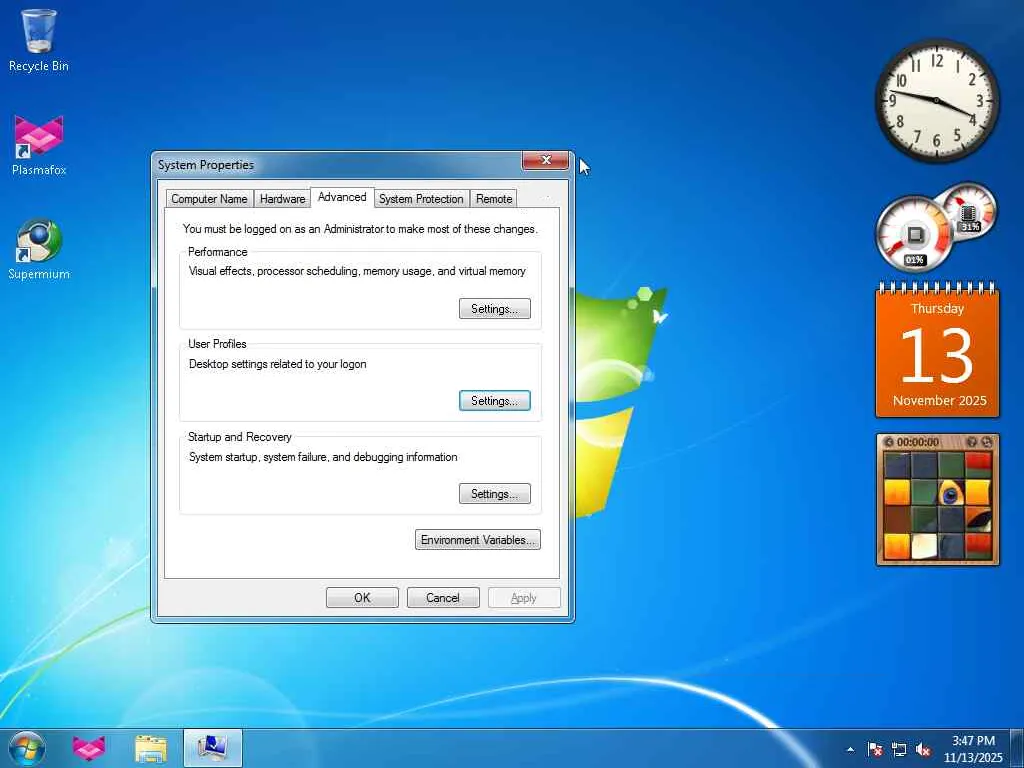Select the Supermium desktop shortcut
This screenshot has width=1024, height=768.
pos(39,249)
